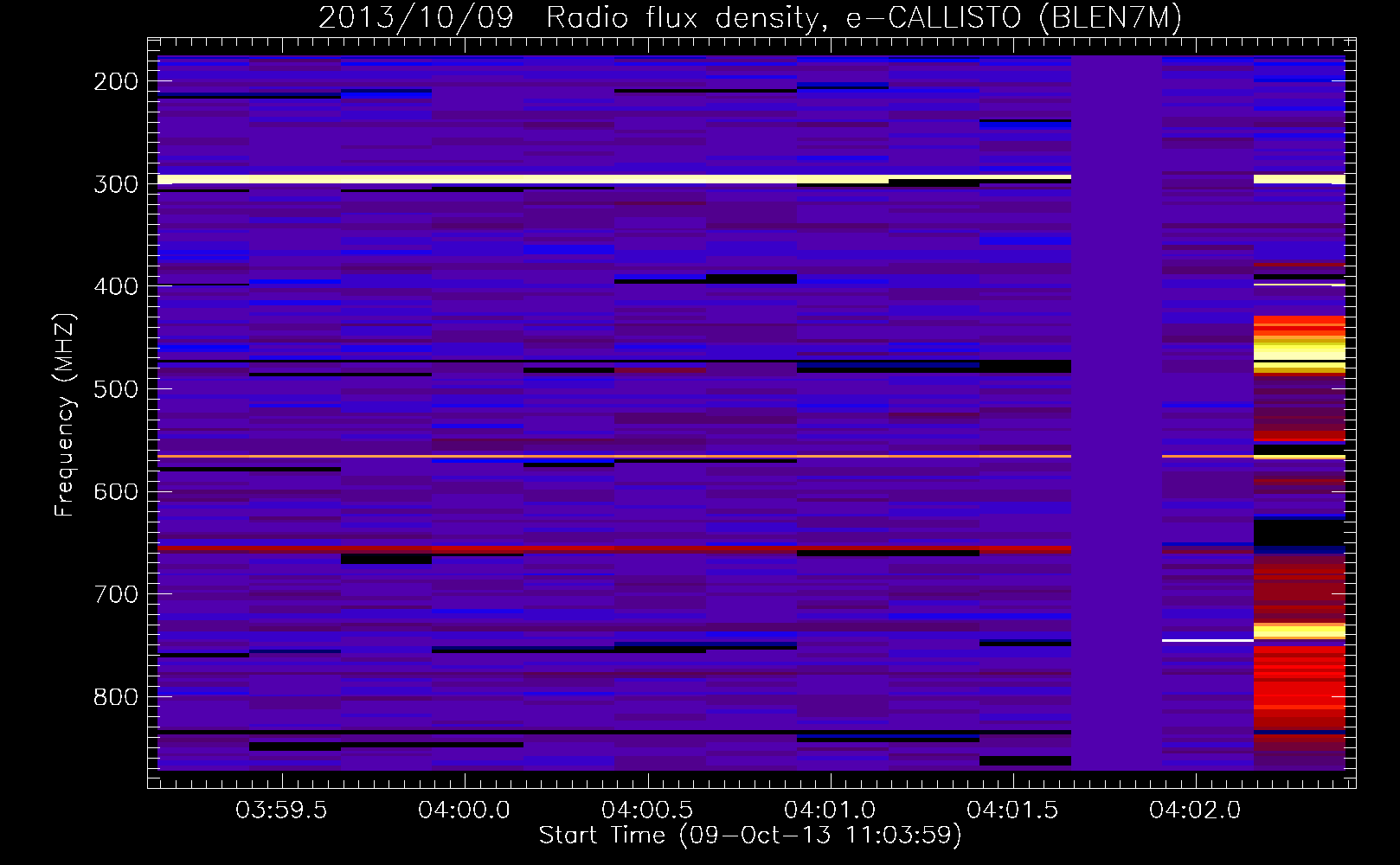Click the 04:00.0 time tick label

click(465, 811)
